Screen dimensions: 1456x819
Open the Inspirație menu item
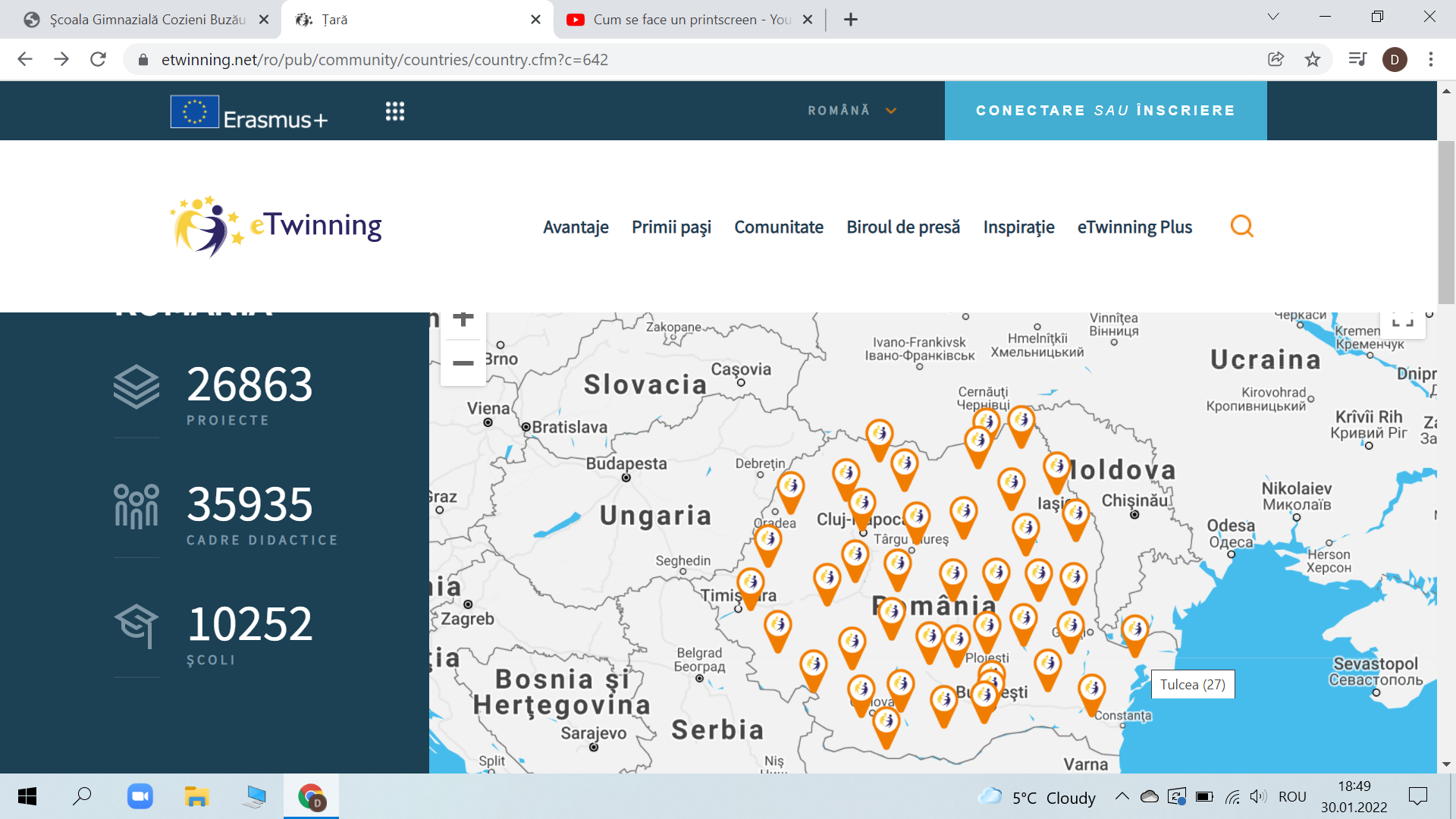[1018, 227]
